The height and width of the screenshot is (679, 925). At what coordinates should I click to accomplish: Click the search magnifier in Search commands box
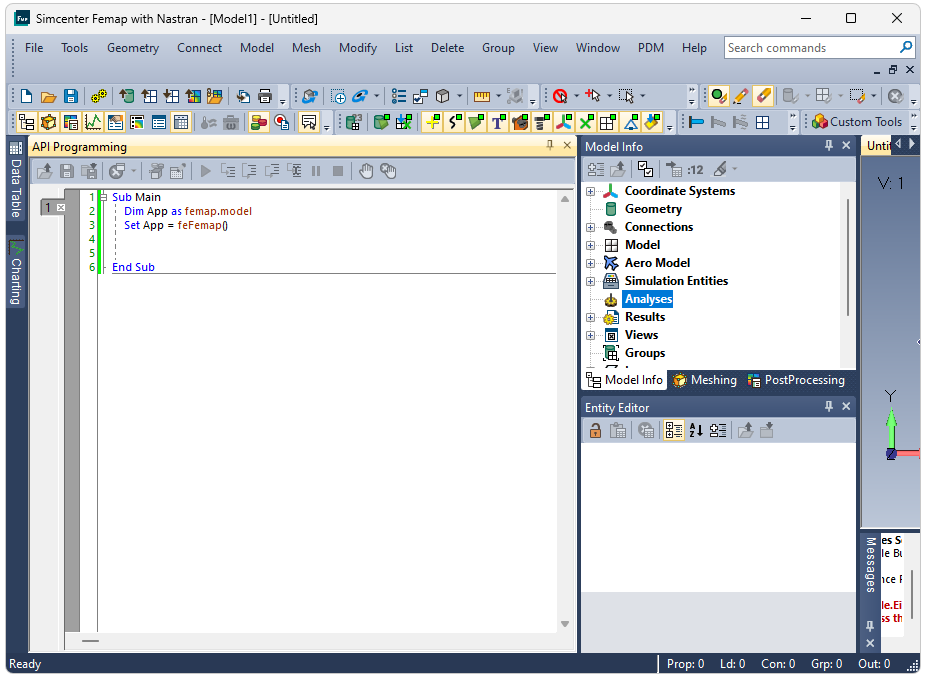coord(906,47)
